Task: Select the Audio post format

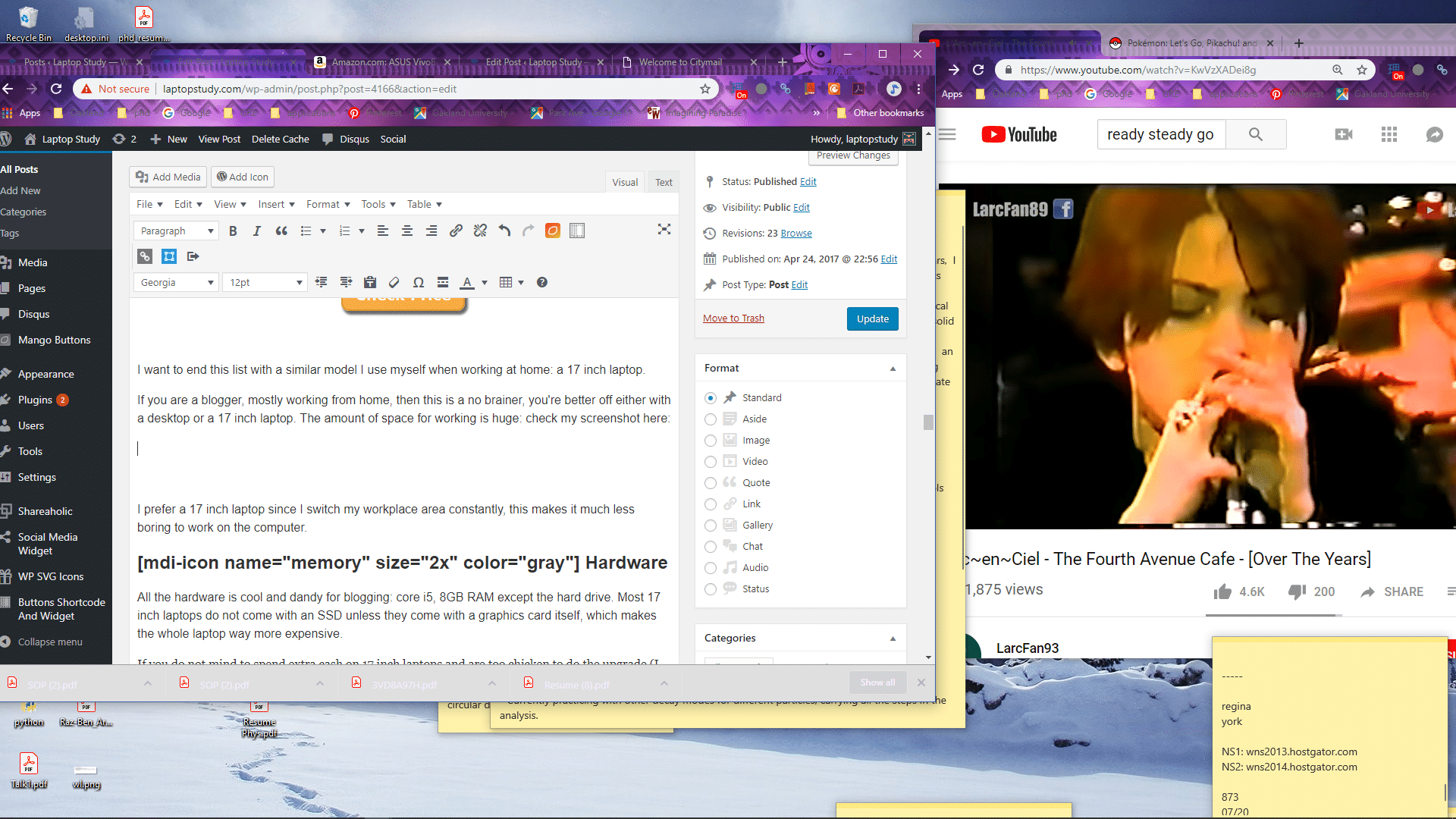Action: click(711, 568)
